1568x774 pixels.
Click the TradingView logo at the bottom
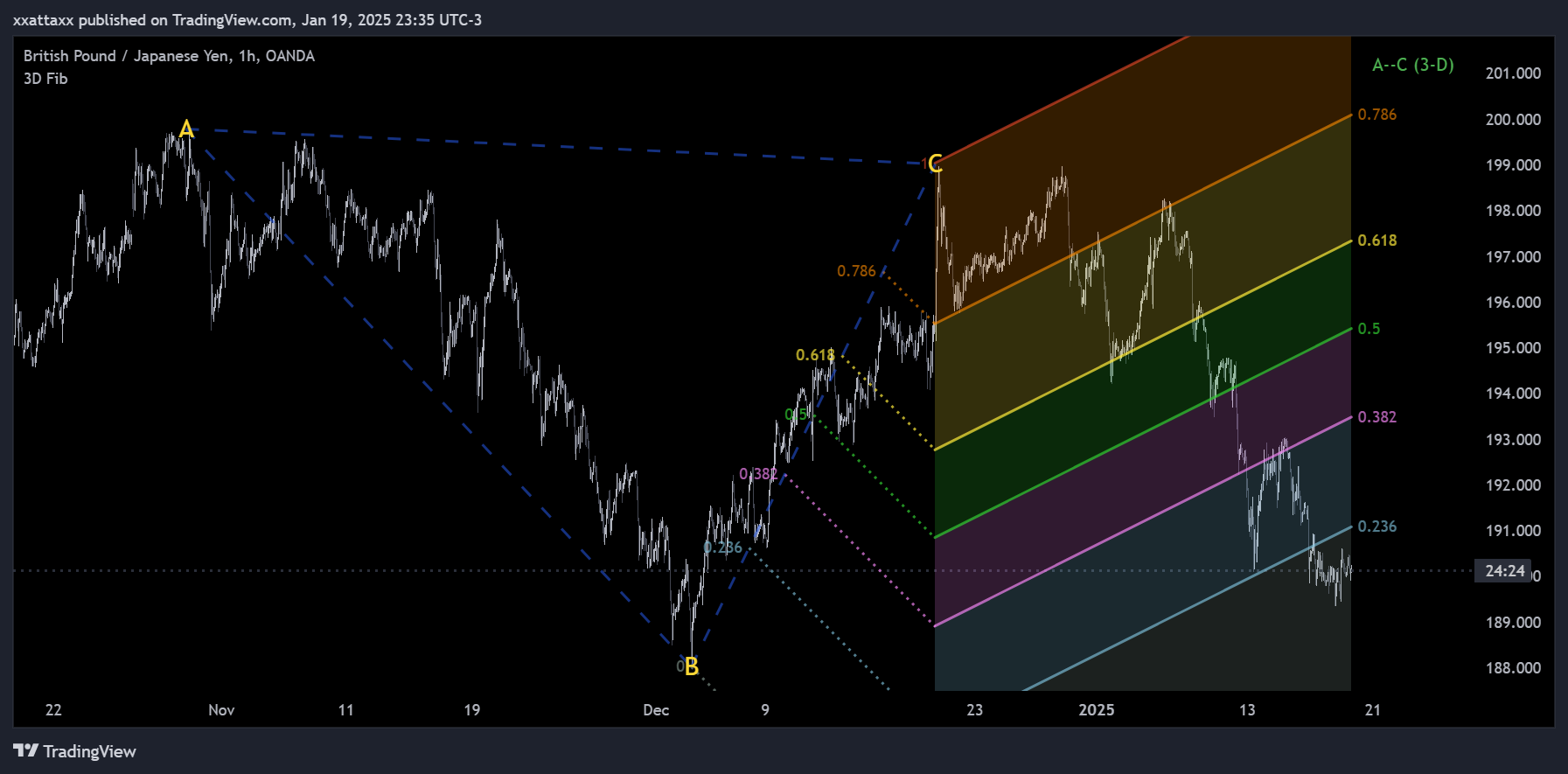[x=74, y=751]
